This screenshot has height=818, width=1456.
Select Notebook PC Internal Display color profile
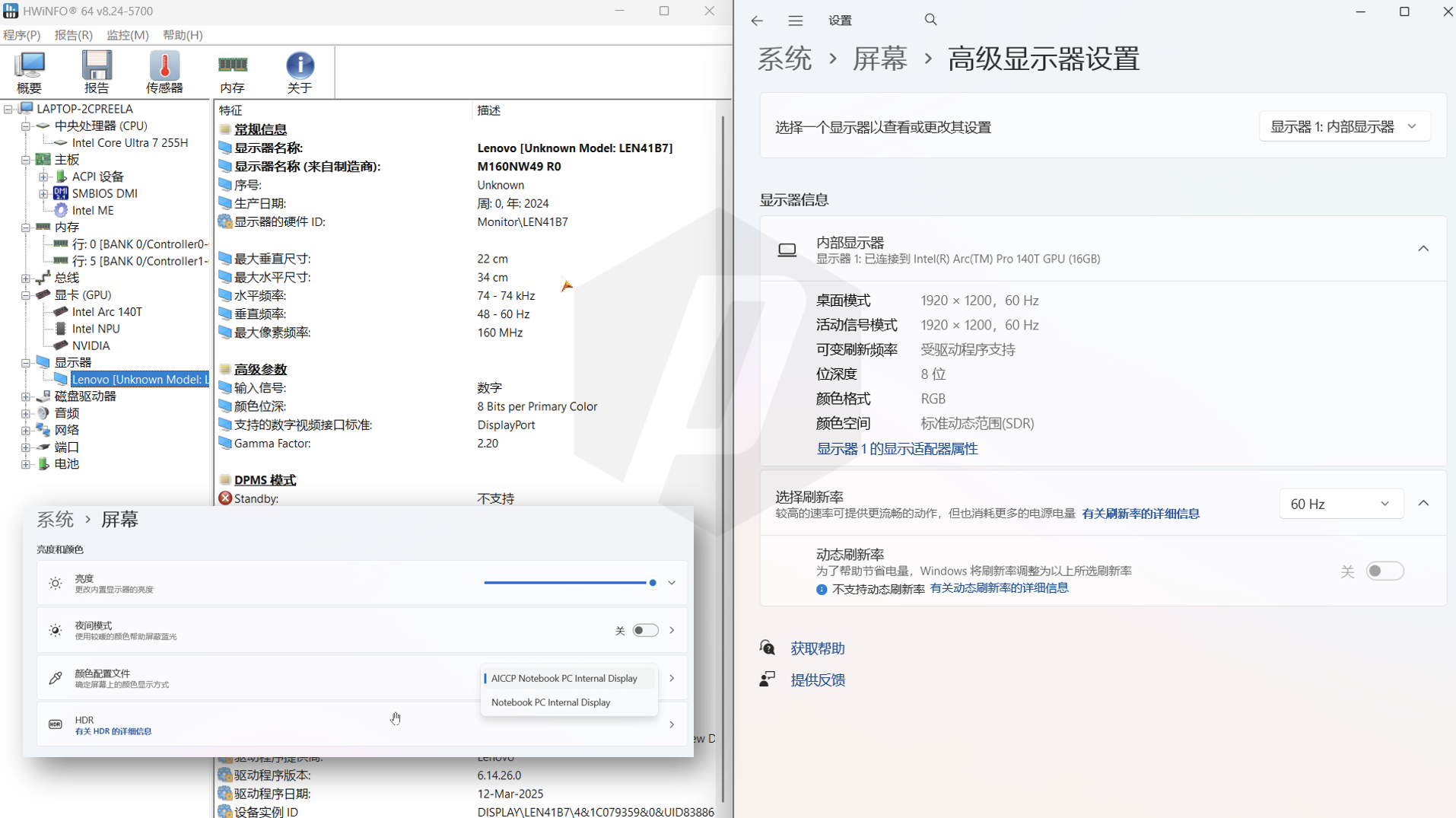click(551, 702)
